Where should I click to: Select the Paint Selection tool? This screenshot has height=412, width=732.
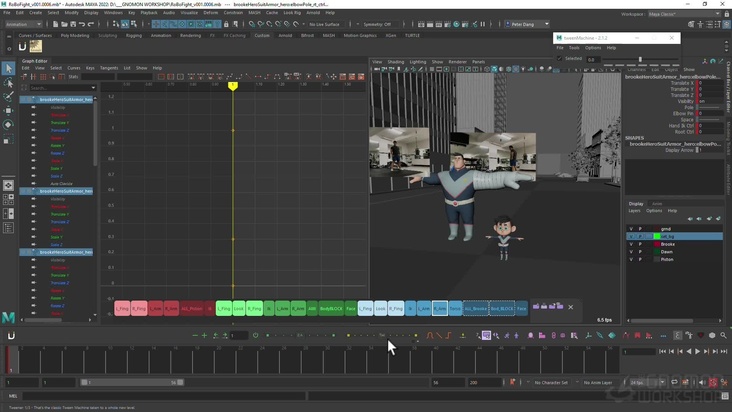pyautogui.click(x=8, y=97)
